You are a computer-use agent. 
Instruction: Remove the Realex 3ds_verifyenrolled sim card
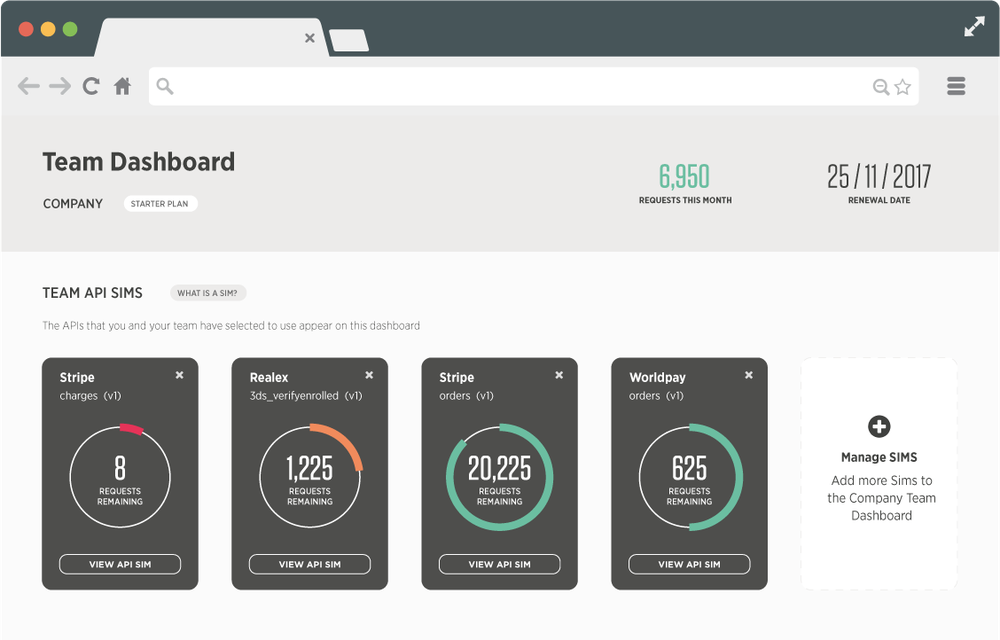coord(369,375)
